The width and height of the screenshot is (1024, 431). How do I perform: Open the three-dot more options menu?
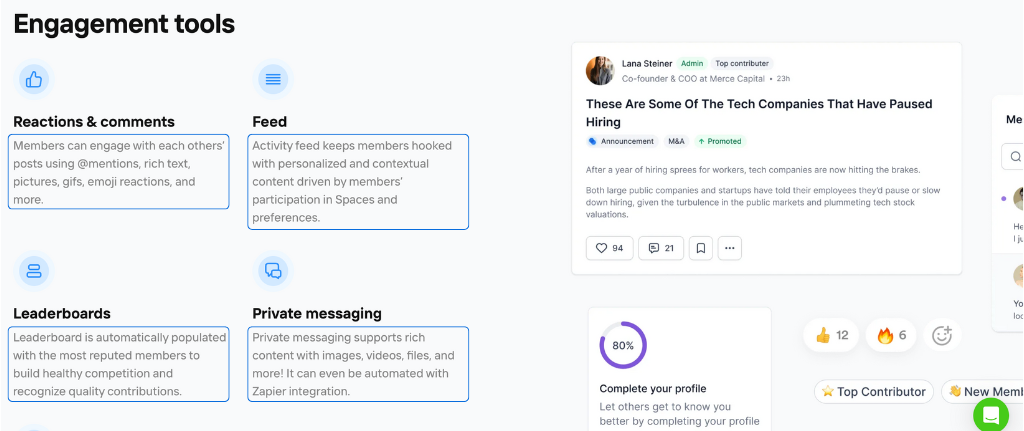point(729,248)
